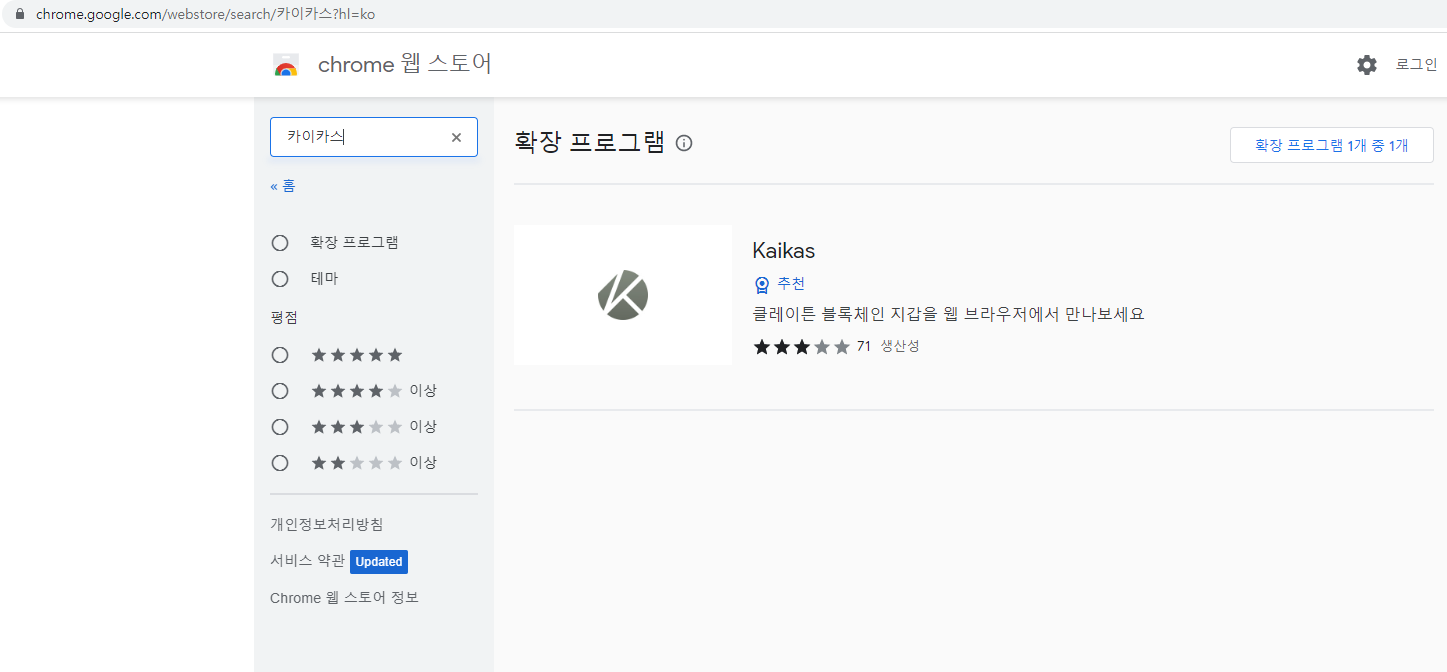Choose the 4-star 이상 rating filter
The image size is (1447, 672).
[x=279, y=390]
